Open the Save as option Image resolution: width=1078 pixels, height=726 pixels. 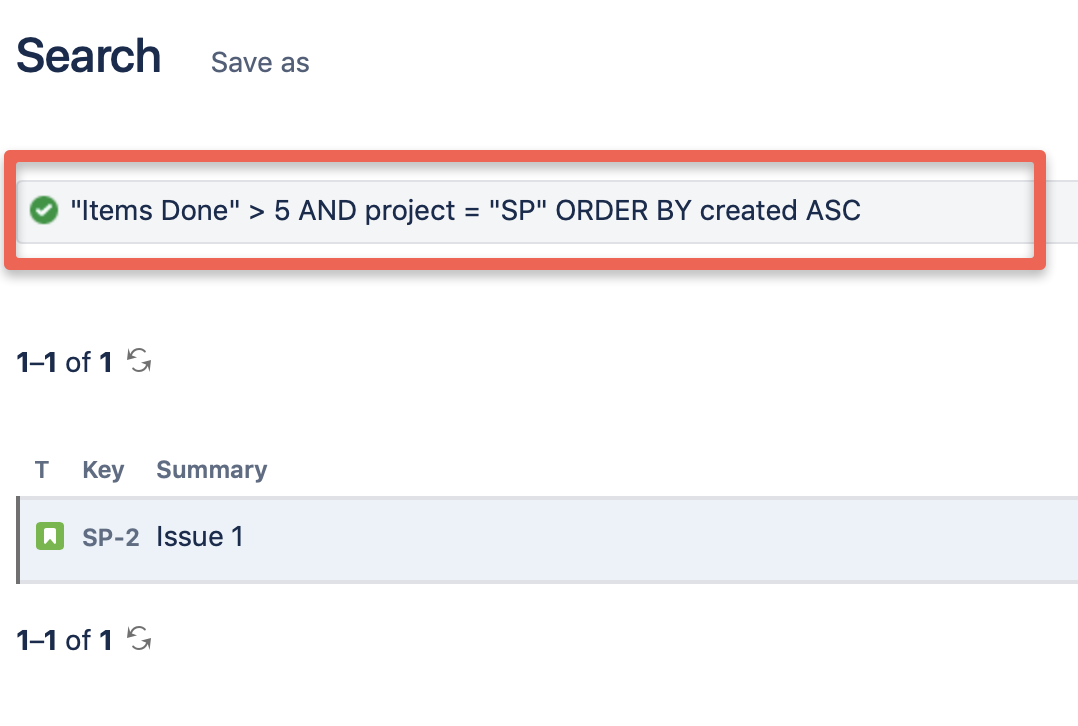(x=260, y=63)
